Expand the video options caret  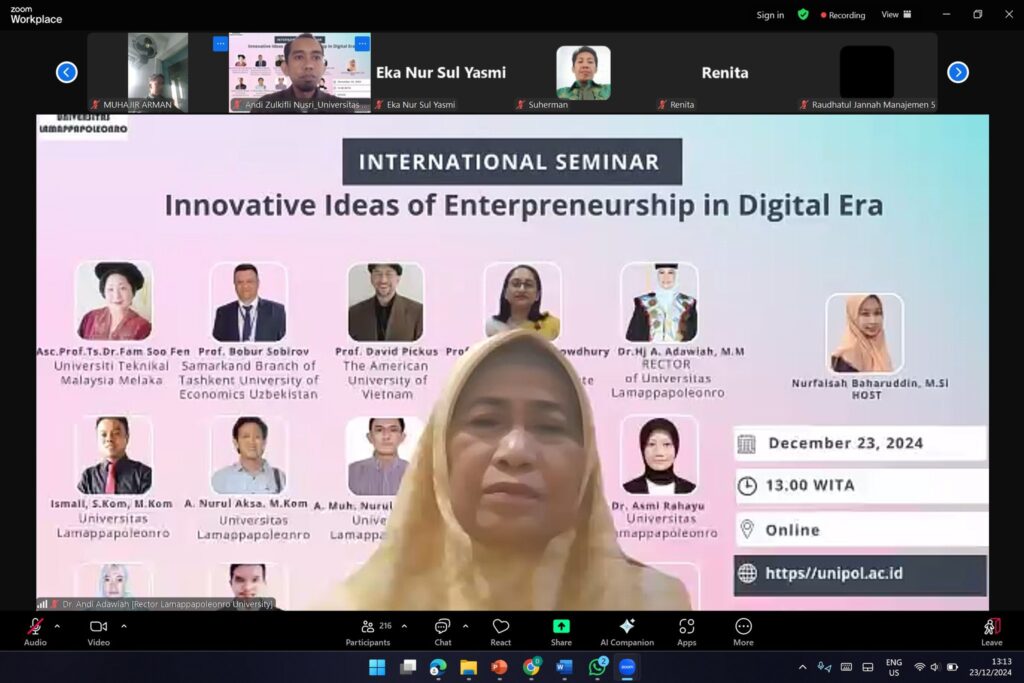[124, 626]
